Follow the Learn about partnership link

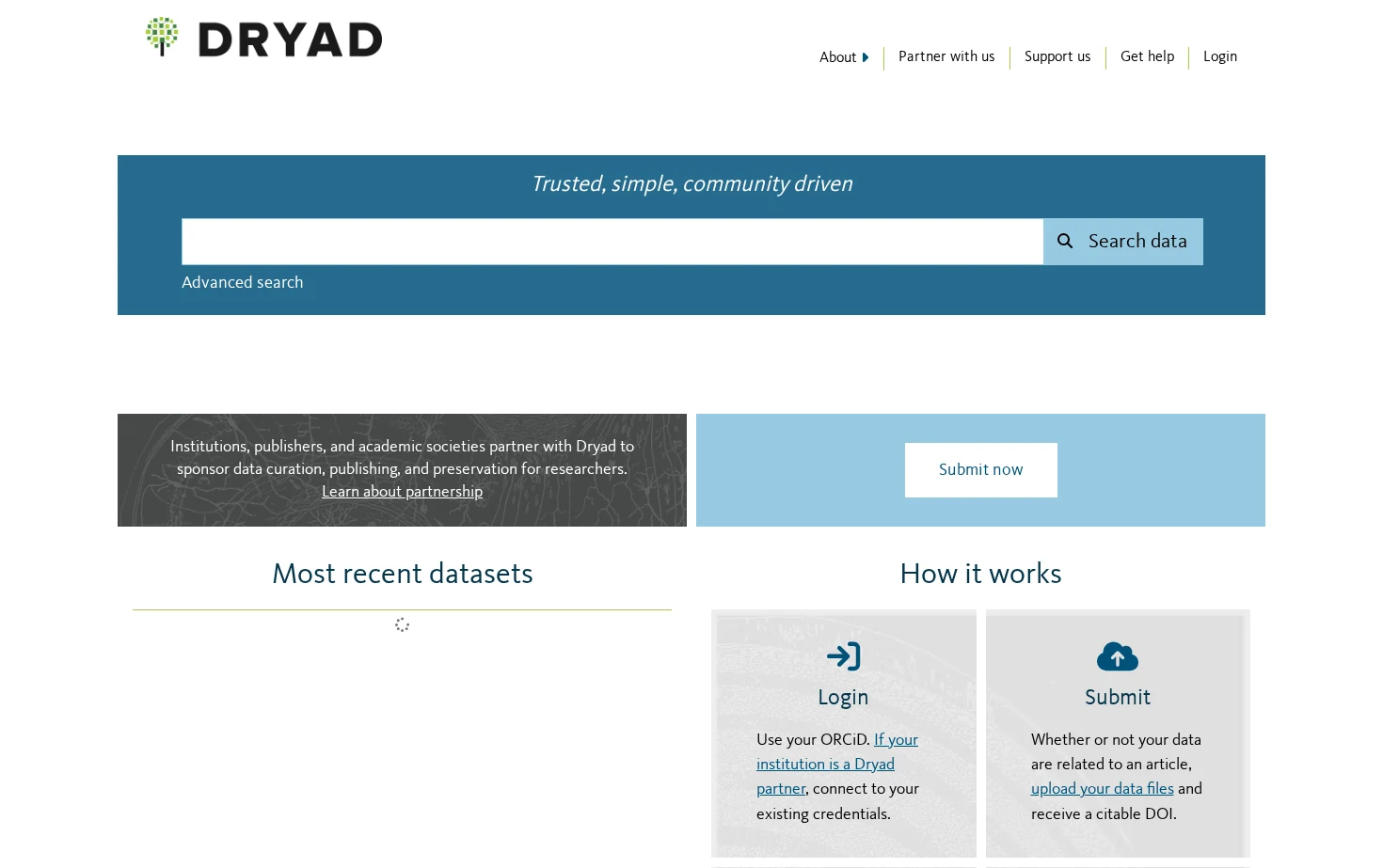402,491
